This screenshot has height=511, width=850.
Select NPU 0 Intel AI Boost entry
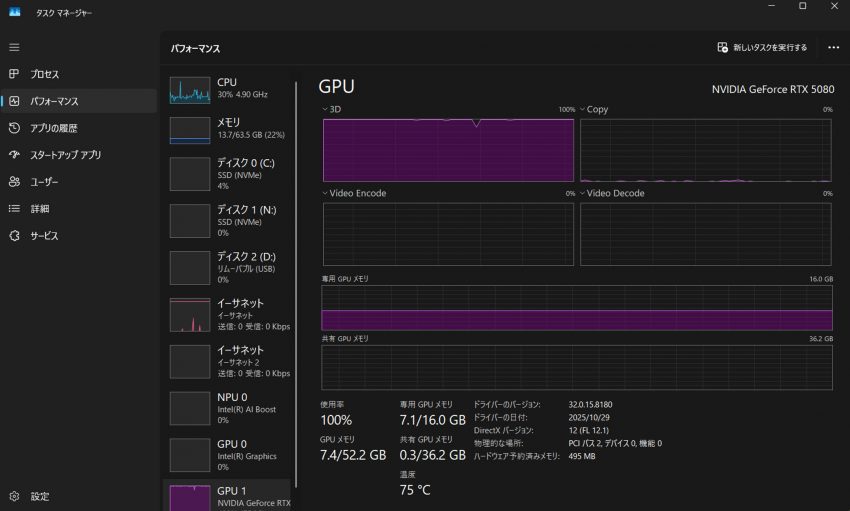[228, 407]
